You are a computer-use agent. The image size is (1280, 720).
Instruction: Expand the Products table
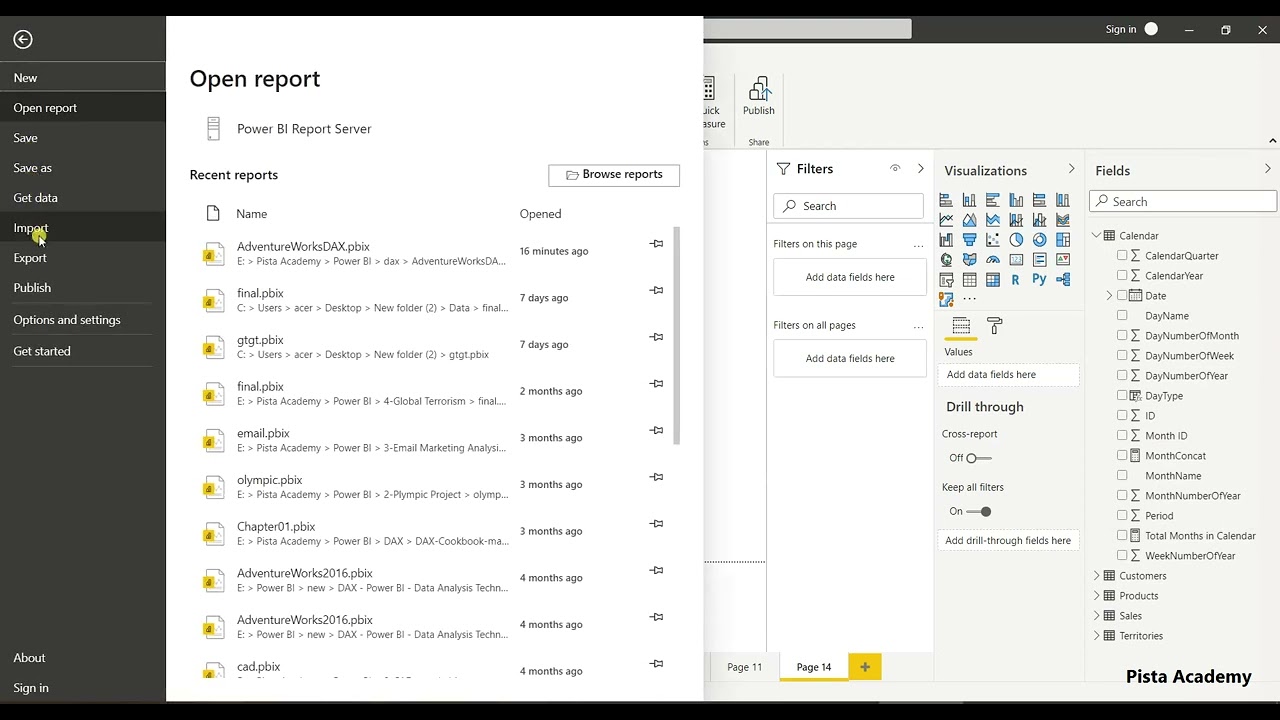point(1096,595)
